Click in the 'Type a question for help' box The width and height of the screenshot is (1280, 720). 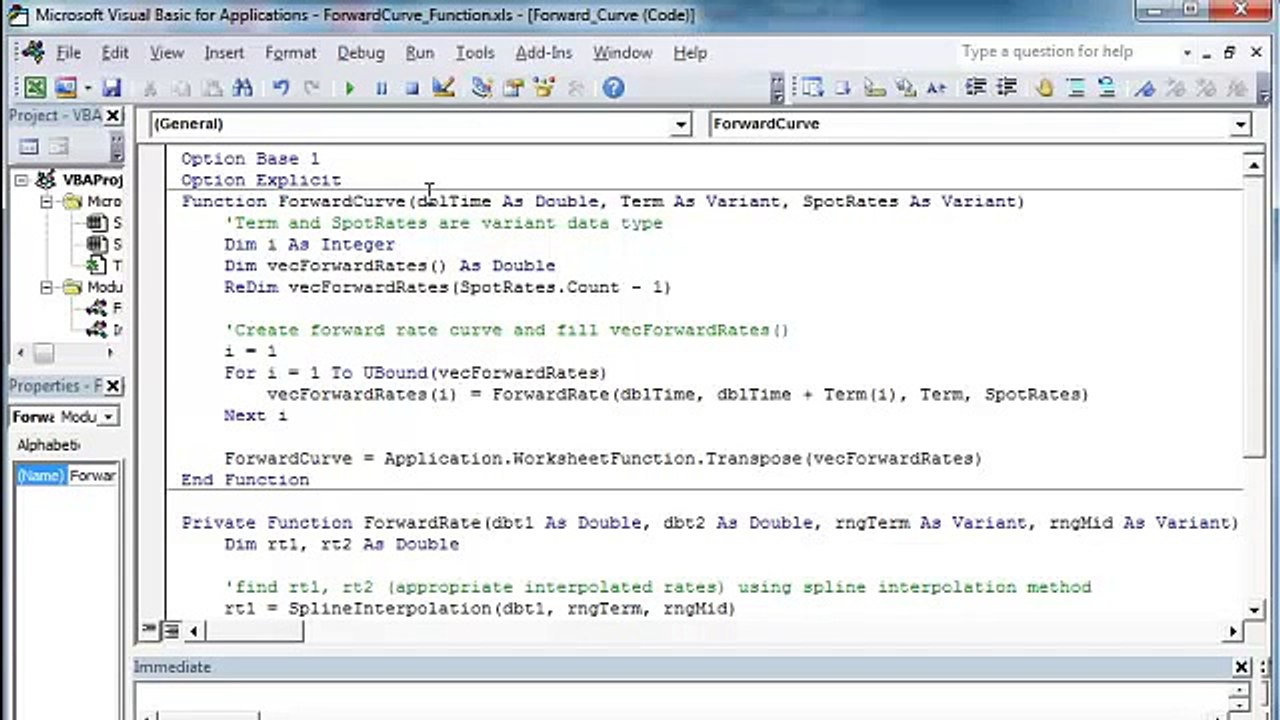tap(1068, 52)
